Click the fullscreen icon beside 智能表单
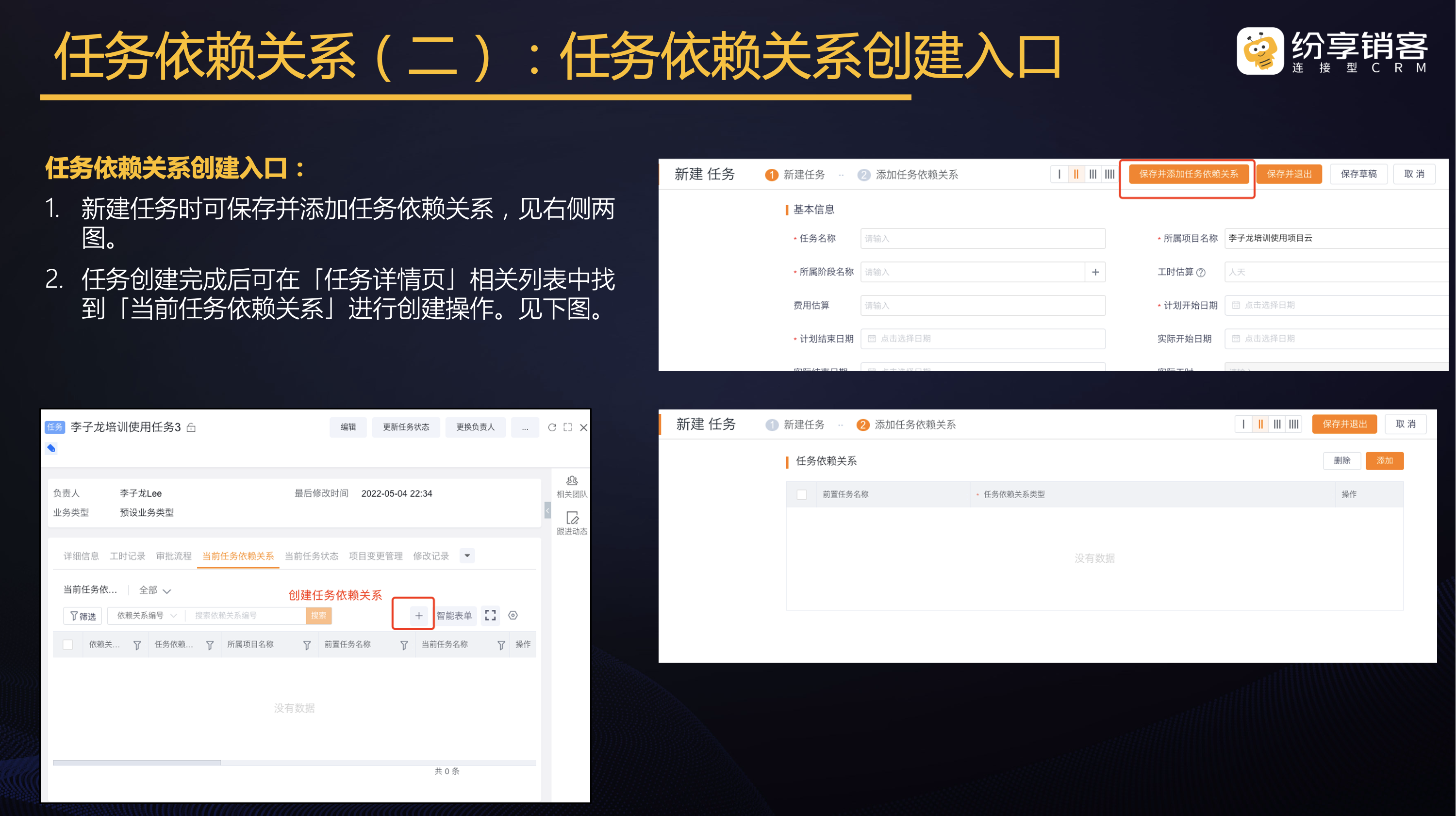1456x816 pixels. tap(490, 615)
